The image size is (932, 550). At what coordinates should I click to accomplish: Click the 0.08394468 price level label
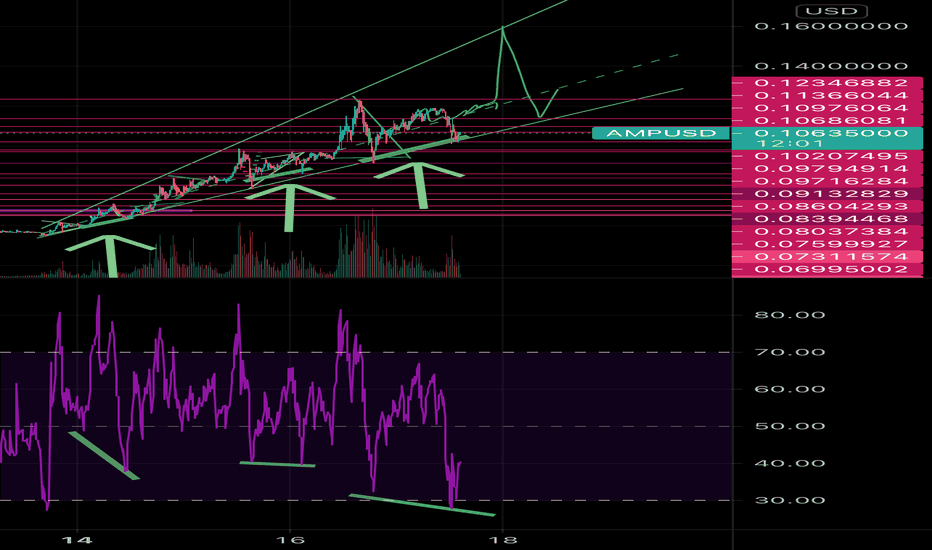[827, 219]
